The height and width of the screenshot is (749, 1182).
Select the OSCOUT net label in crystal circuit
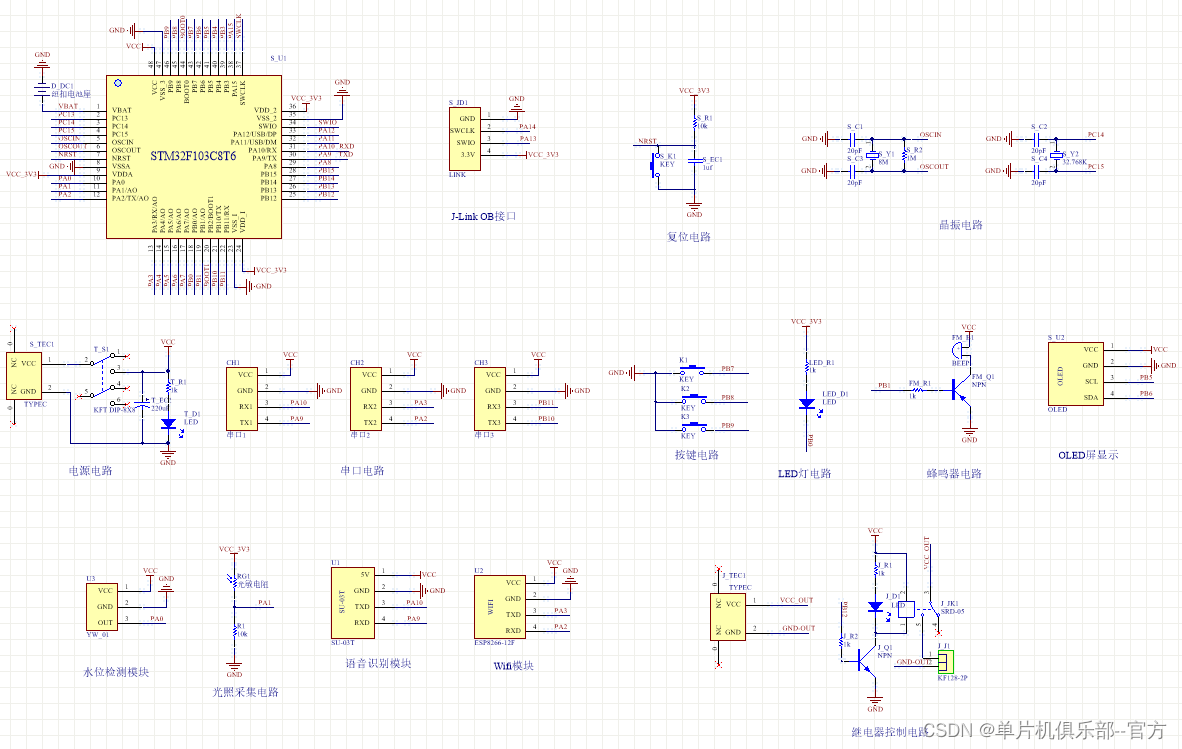coord(934,167)
